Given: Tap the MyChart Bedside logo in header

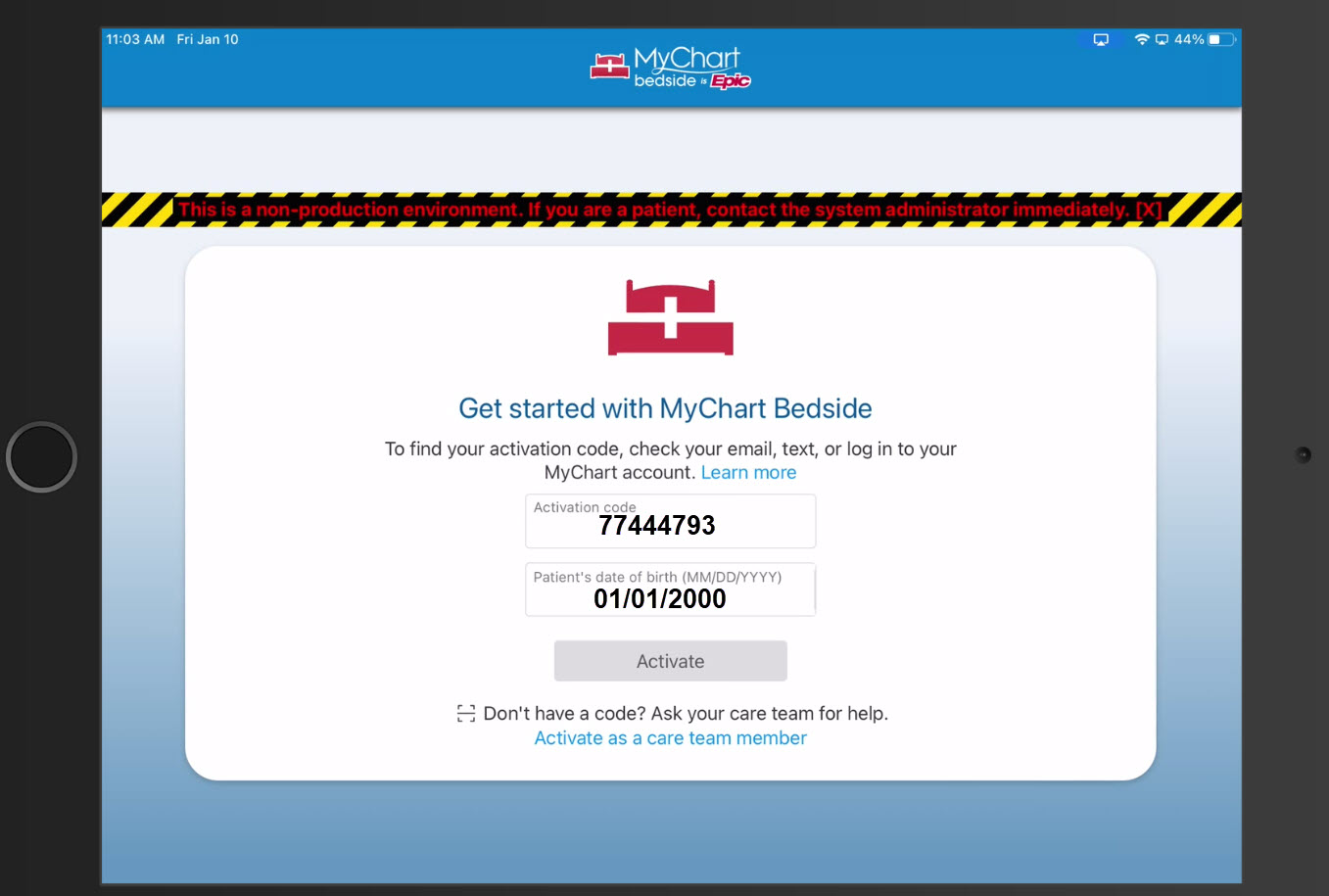Looking at the screenshot, I should (671, 68).
